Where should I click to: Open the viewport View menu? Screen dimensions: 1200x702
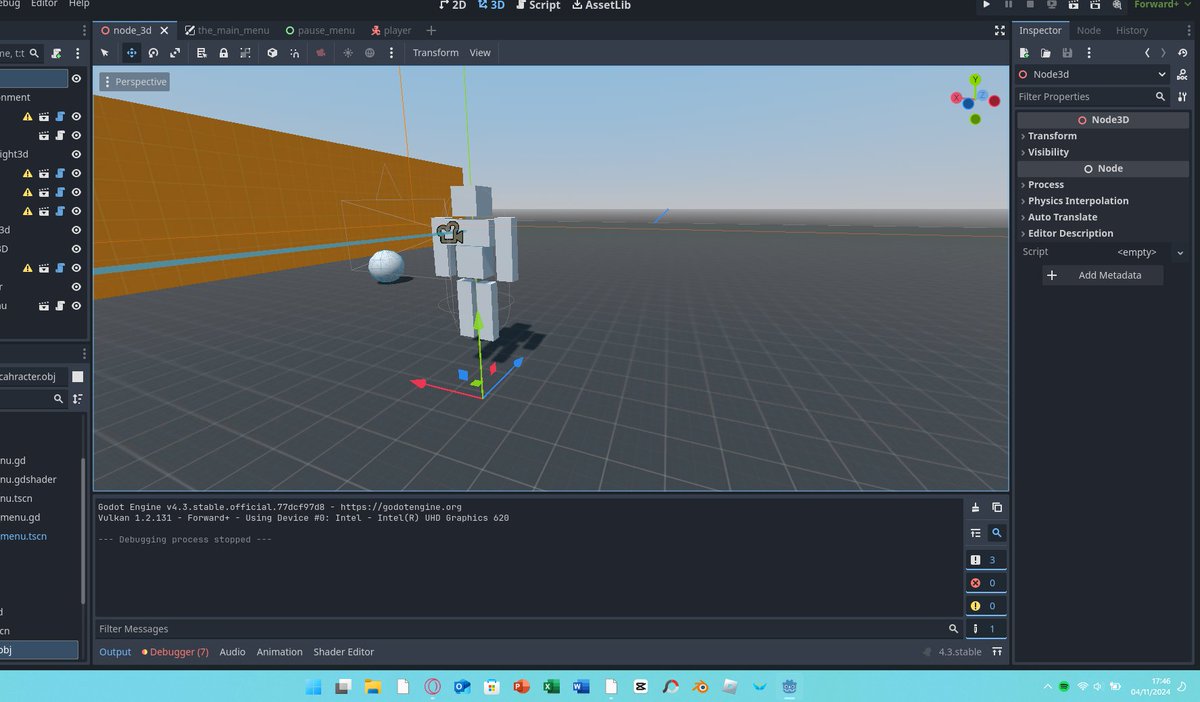[480, 53]
